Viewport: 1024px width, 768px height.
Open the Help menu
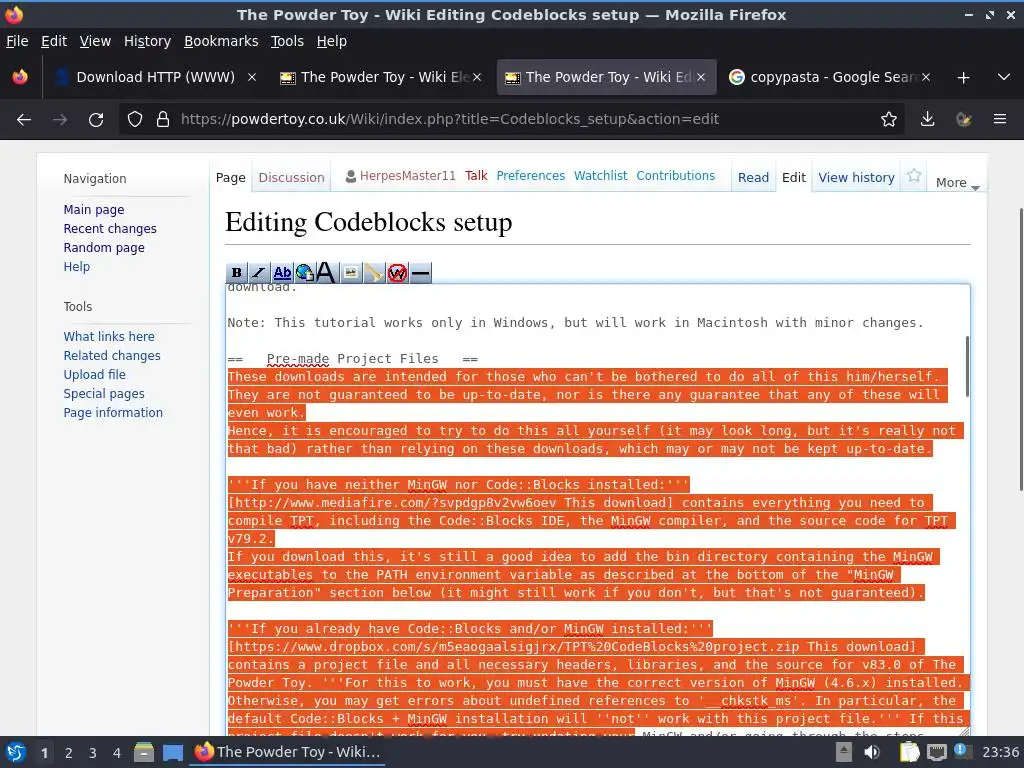pyautogui.click(x=332, y=41)
